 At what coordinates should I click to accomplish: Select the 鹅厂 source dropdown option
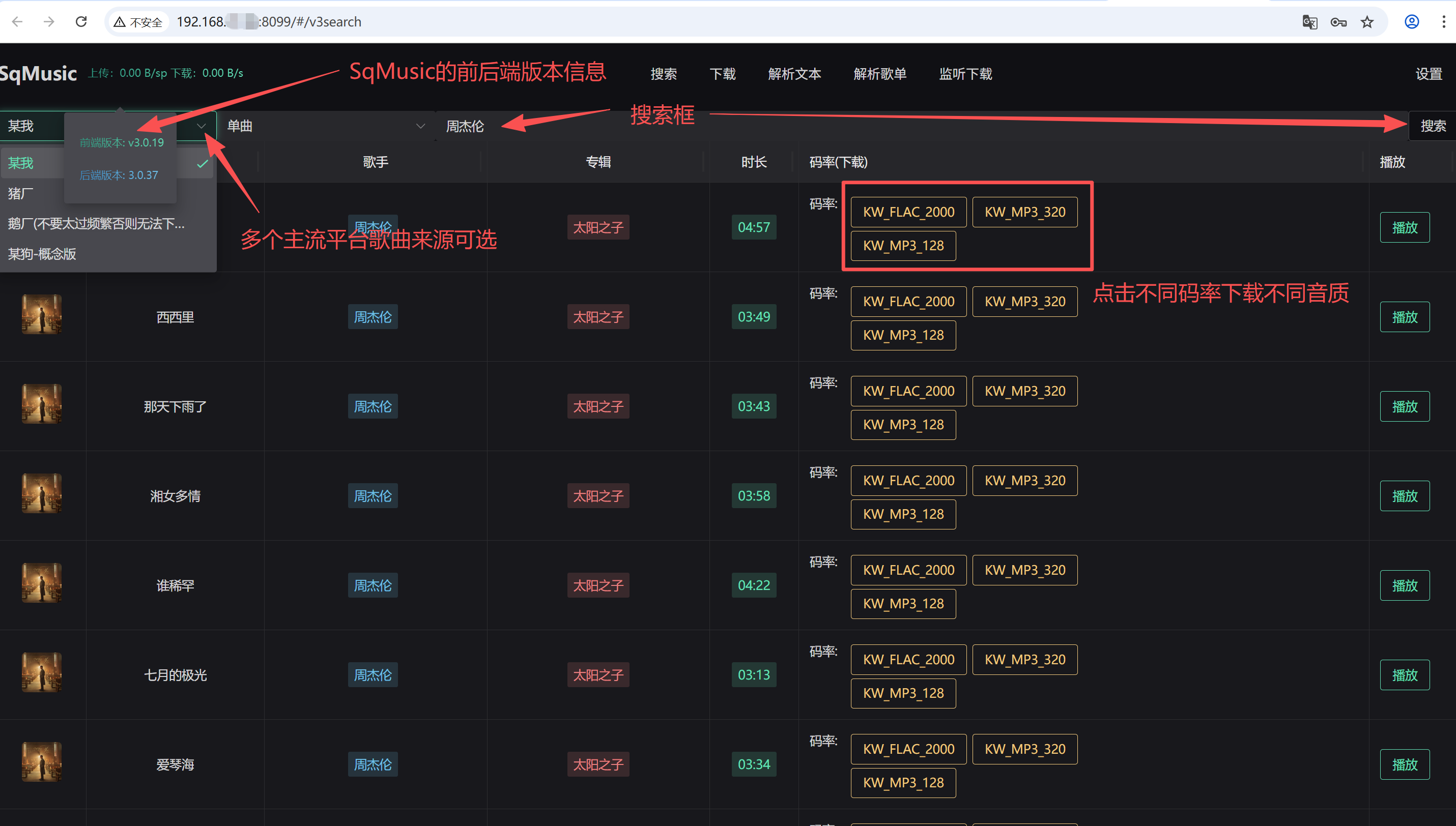click(97, 223)
